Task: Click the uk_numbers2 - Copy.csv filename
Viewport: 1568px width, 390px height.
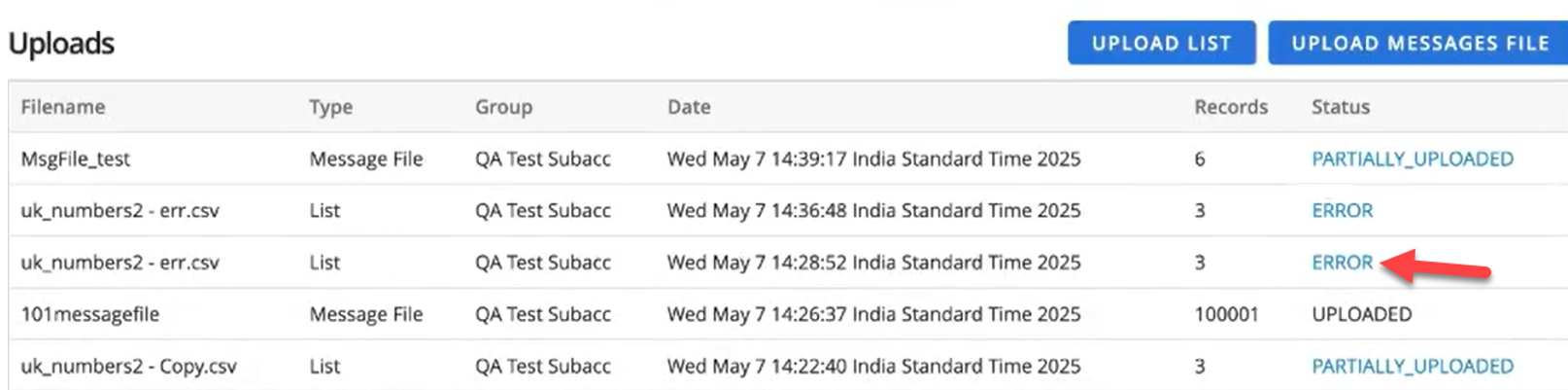Action: coord(129,367)
